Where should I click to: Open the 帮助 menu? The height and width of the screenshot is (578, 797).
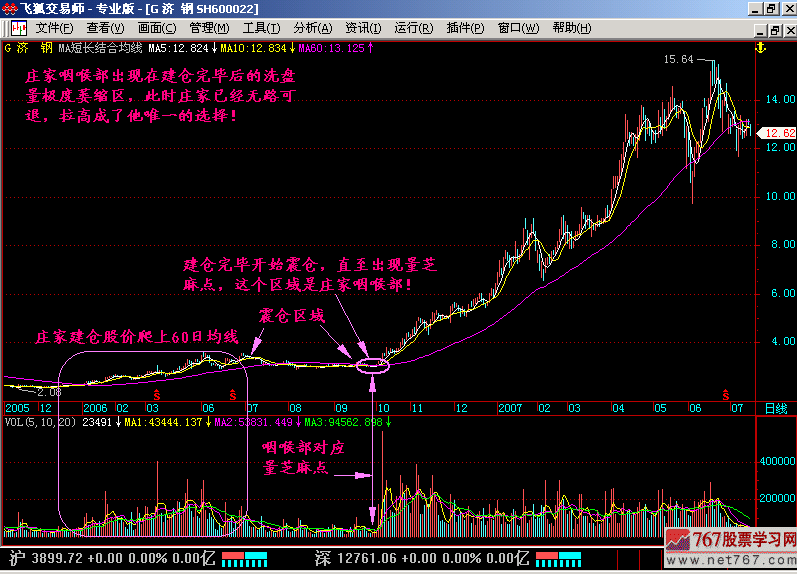571,27
